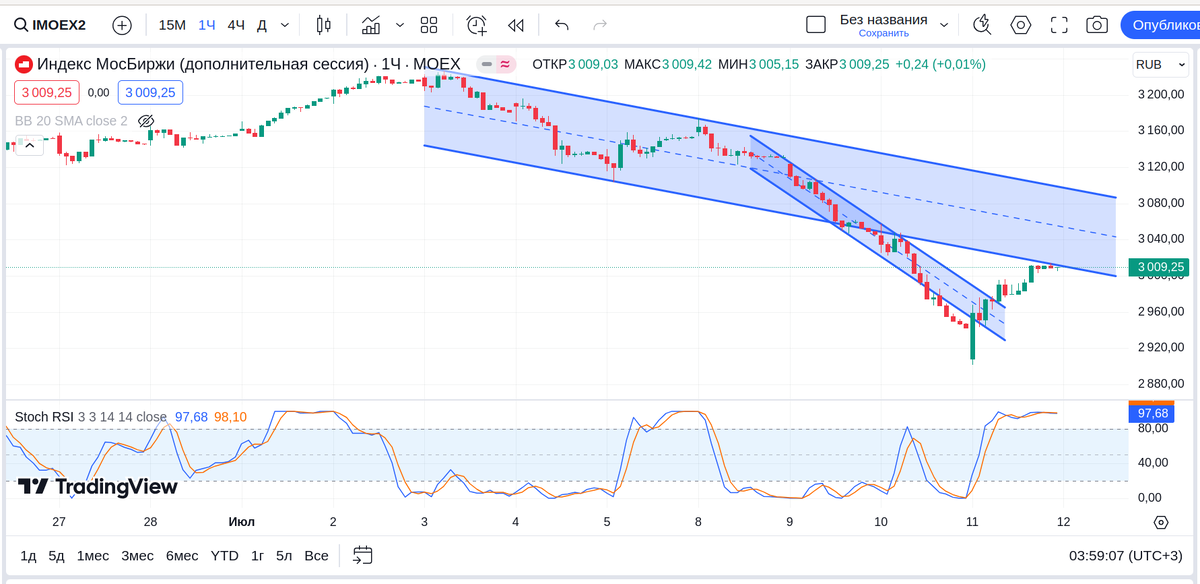Screen dimensions: 1200x584
Task: Click the red sell price 3 009,25
Action: (x=45, y=93)
